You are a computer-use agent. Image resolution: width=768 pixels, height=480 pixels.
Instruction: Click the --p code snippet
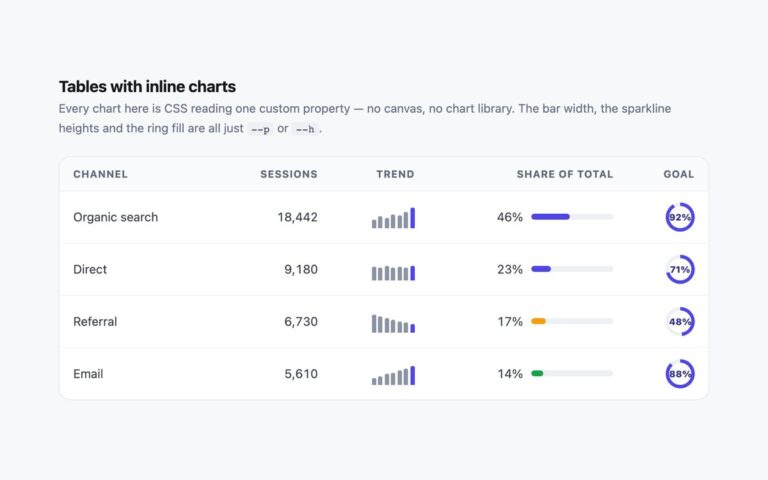click(260, 129)
